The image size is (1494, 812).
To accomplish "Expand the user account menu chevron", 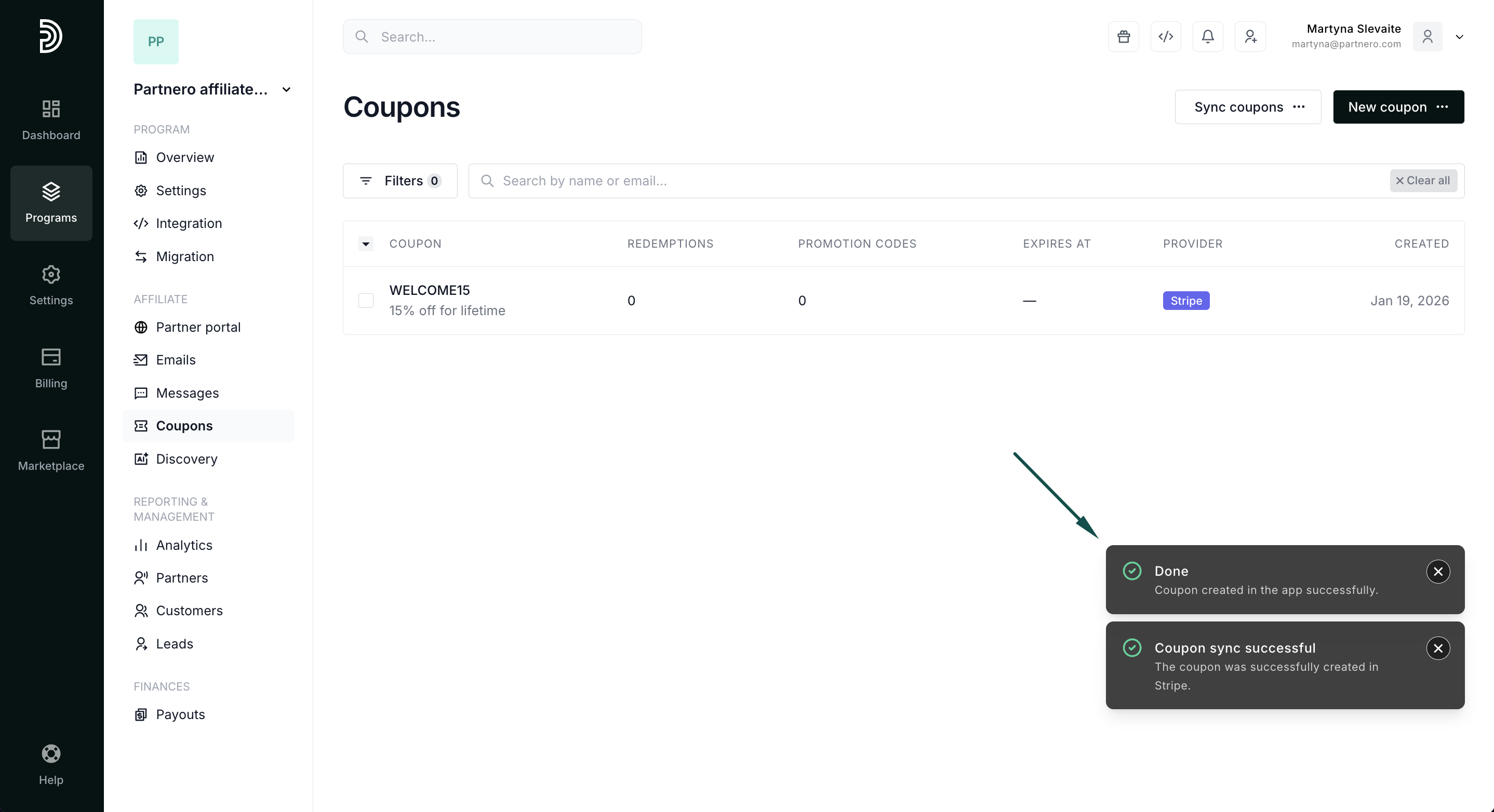I will pos(1459,37).
